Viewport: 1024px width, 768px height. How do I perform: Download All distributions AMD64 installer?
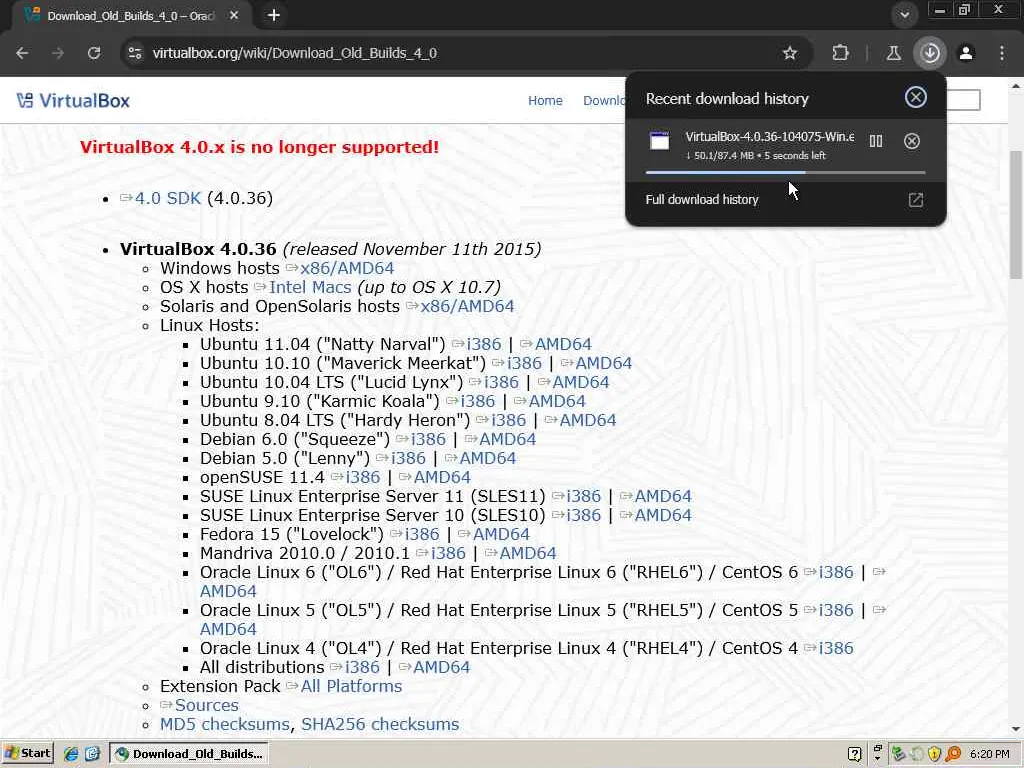(x=441, y=667)
